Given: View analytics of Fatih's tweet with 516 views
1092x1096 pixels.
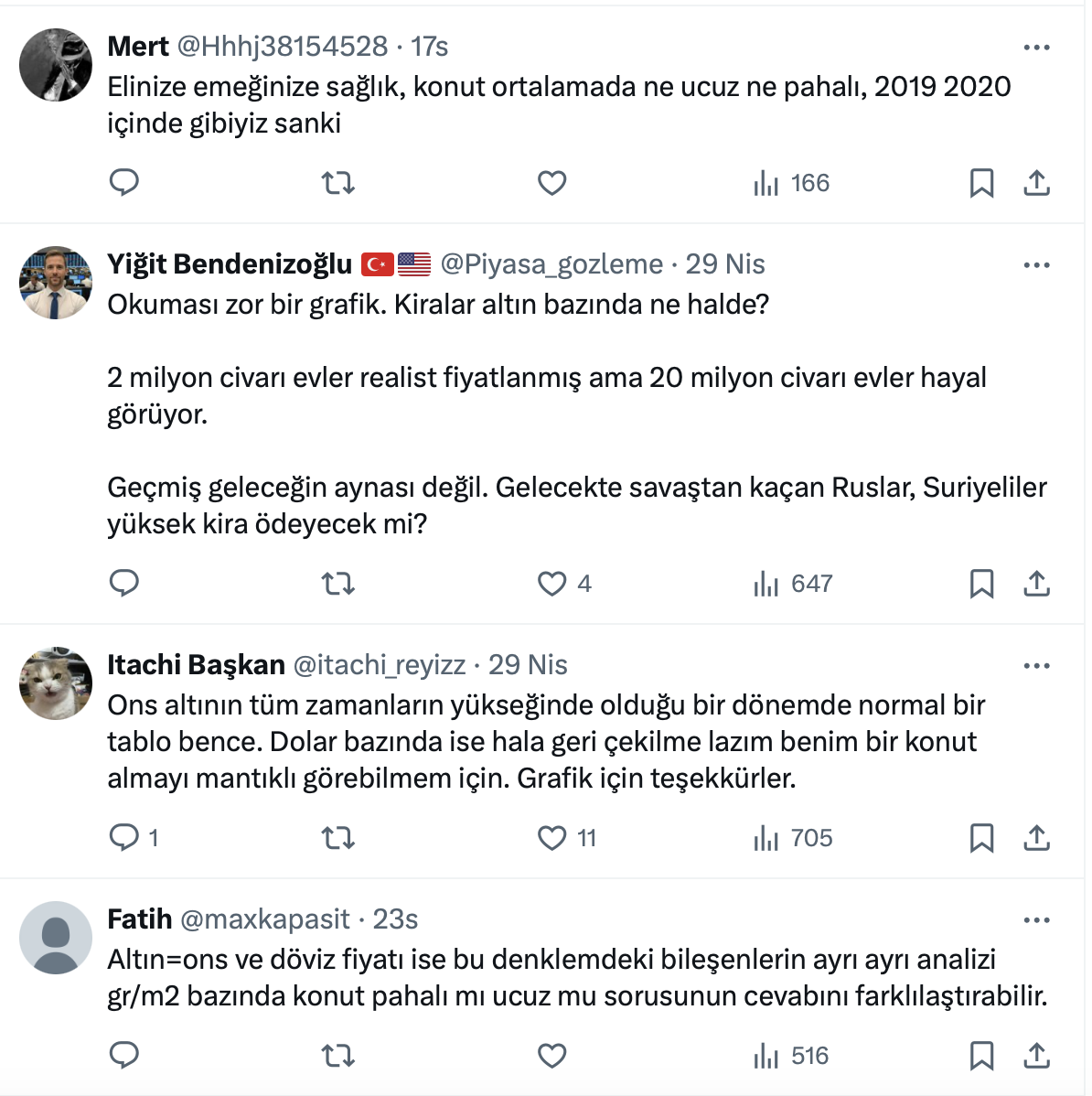Looking at the screenshot, I should click(792, 1056).
